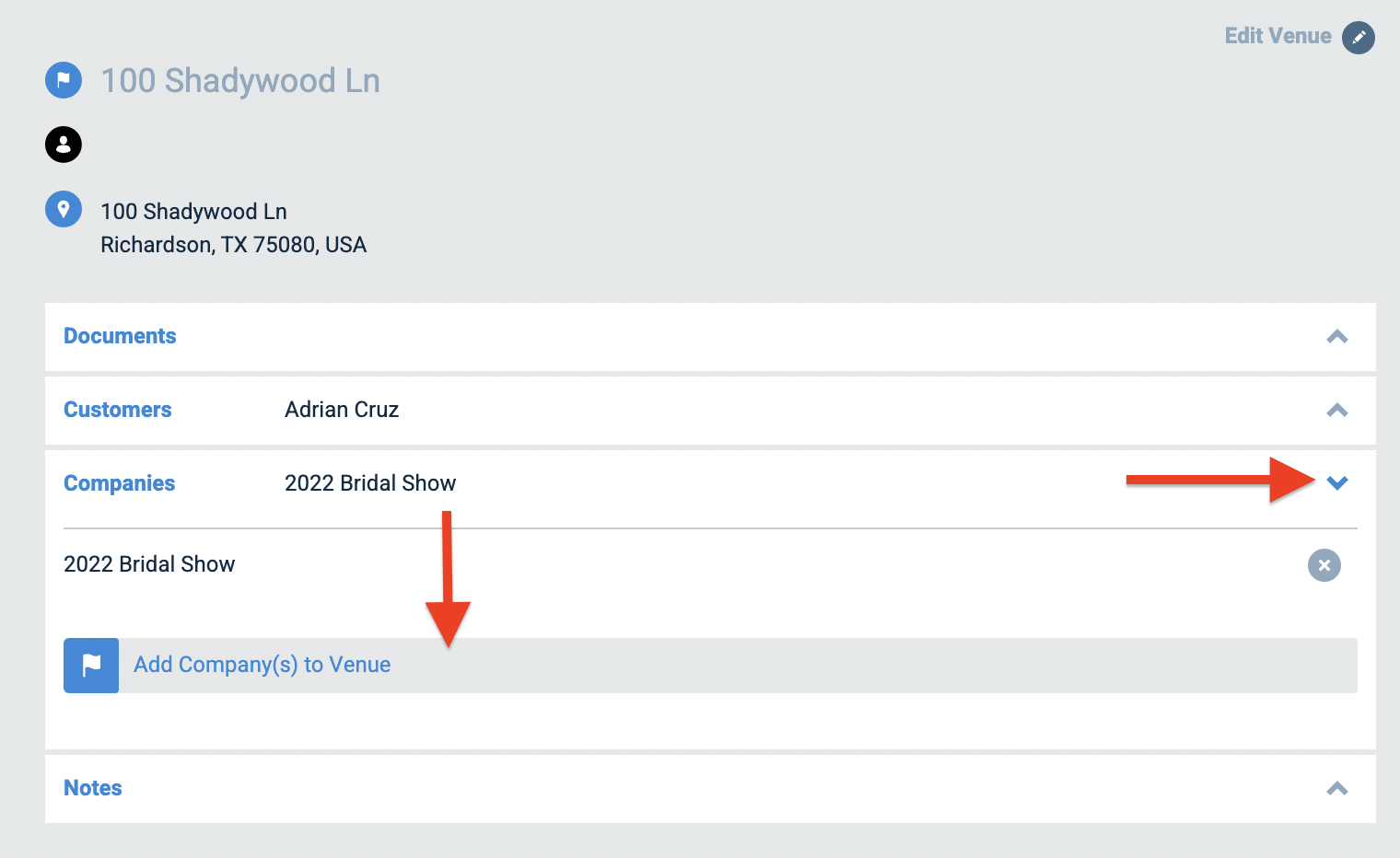Click the Documents section heading

tap(120, 336)
